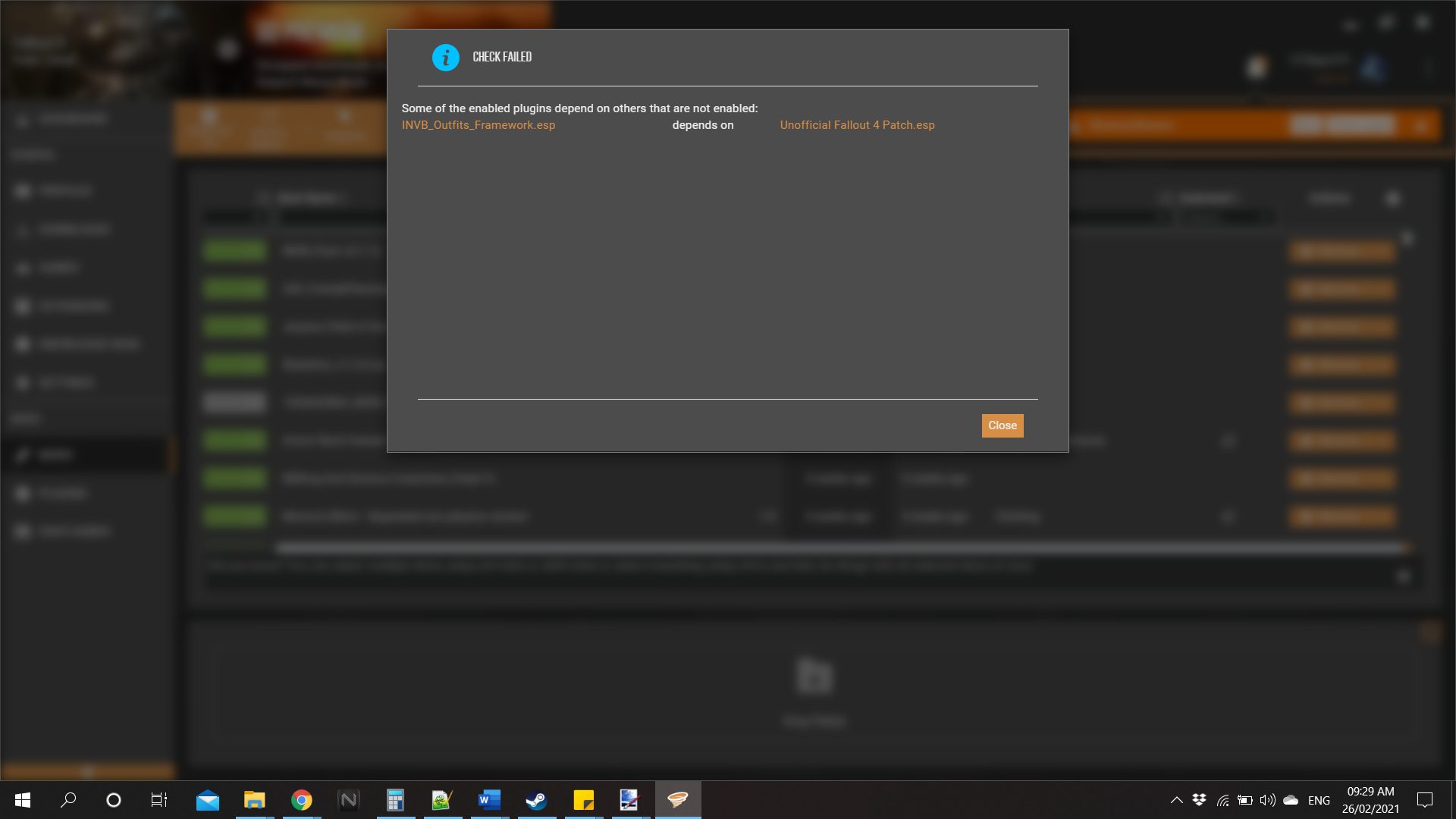Switch to Vortex on the taskbar
This screenshot has height=819, width=1456.
pyautogui.click(x=678, y=800)
